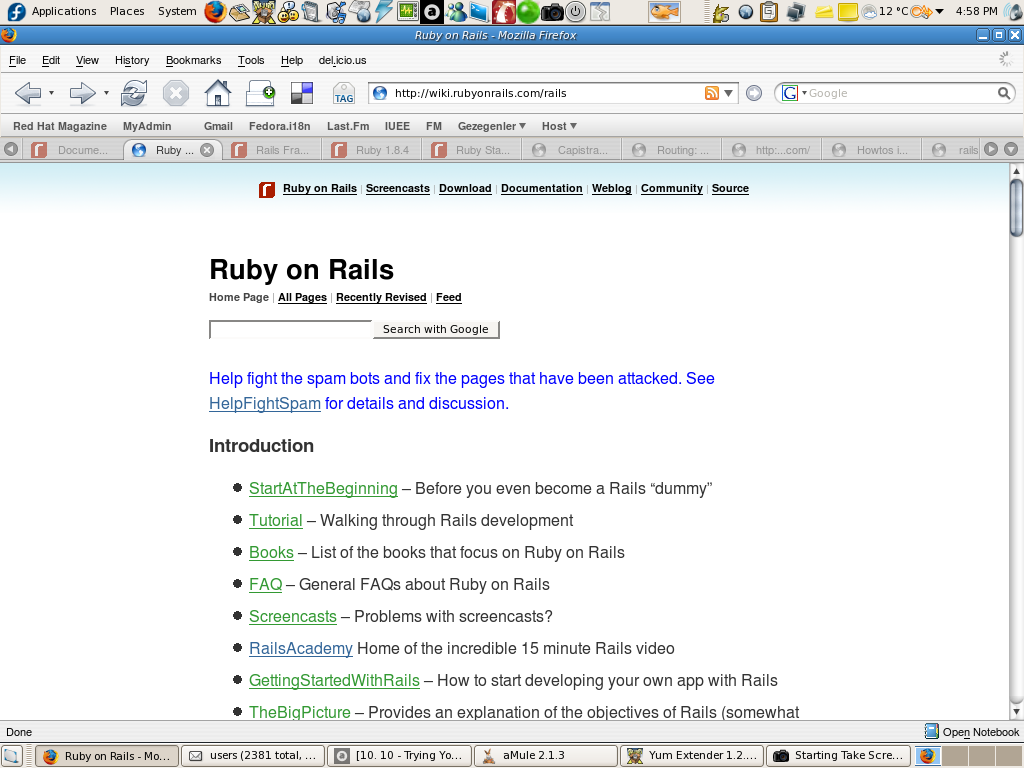Click the power button icon in top panel
Viewport: 1024px width, 768px height.
click(x=575, y=11)
